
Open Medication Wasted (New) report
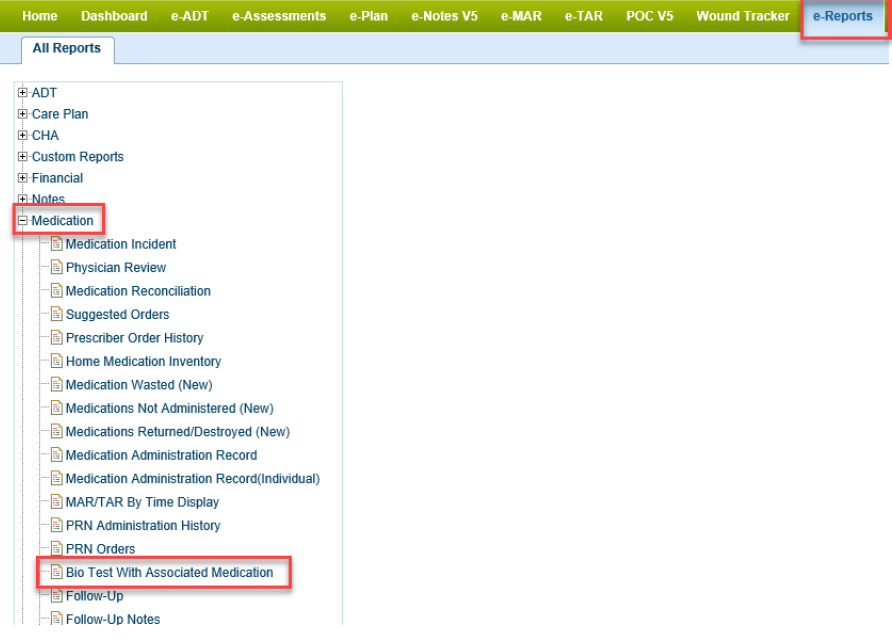[x=139, y=384]
